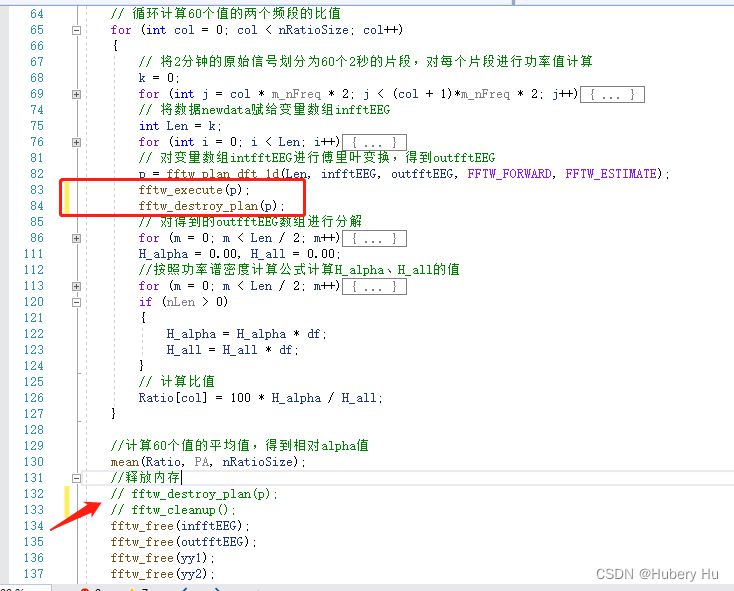The height and width of the screenshot is (591, 734).
Task: Click the commented fftw_destroy_plan(p) on line 132
Action: [194, 494]
